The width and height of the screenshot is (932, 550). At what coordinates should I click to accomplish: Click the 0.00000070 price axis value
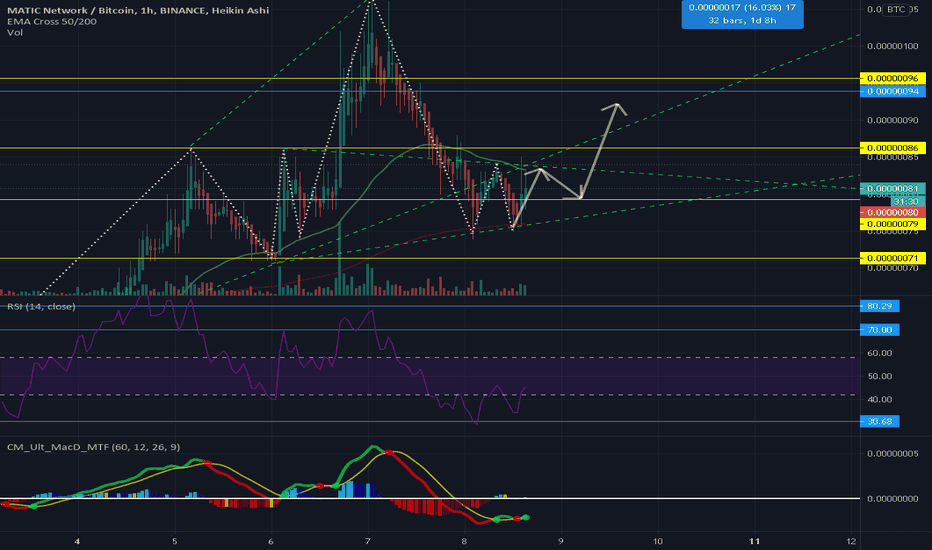coord(893,268)
